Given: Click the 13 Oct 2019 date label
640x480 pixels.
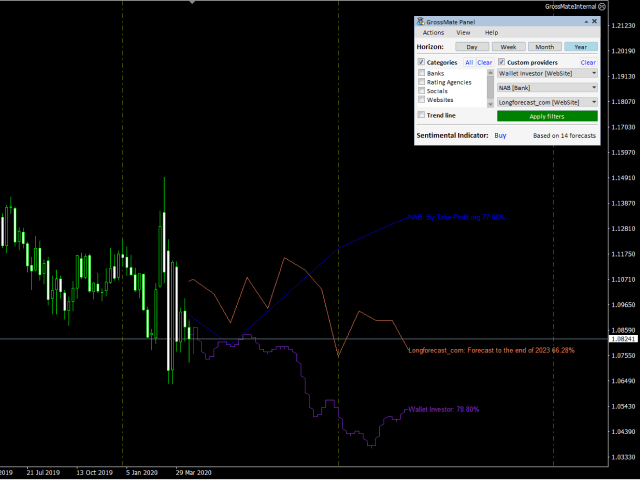Looking at the screenshot, I should [x=94, y=473].
